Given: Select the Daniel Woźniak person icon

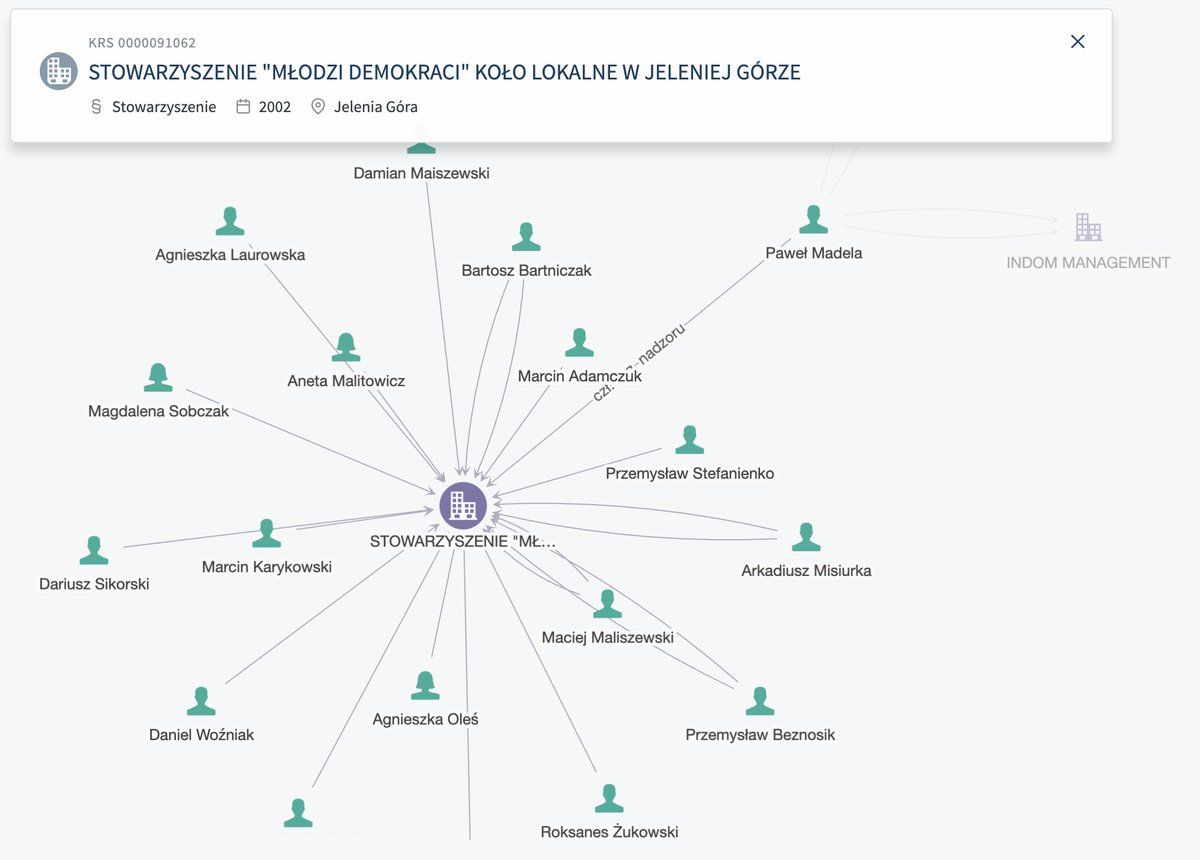Looking at the screenshot, I should point(201,701).
